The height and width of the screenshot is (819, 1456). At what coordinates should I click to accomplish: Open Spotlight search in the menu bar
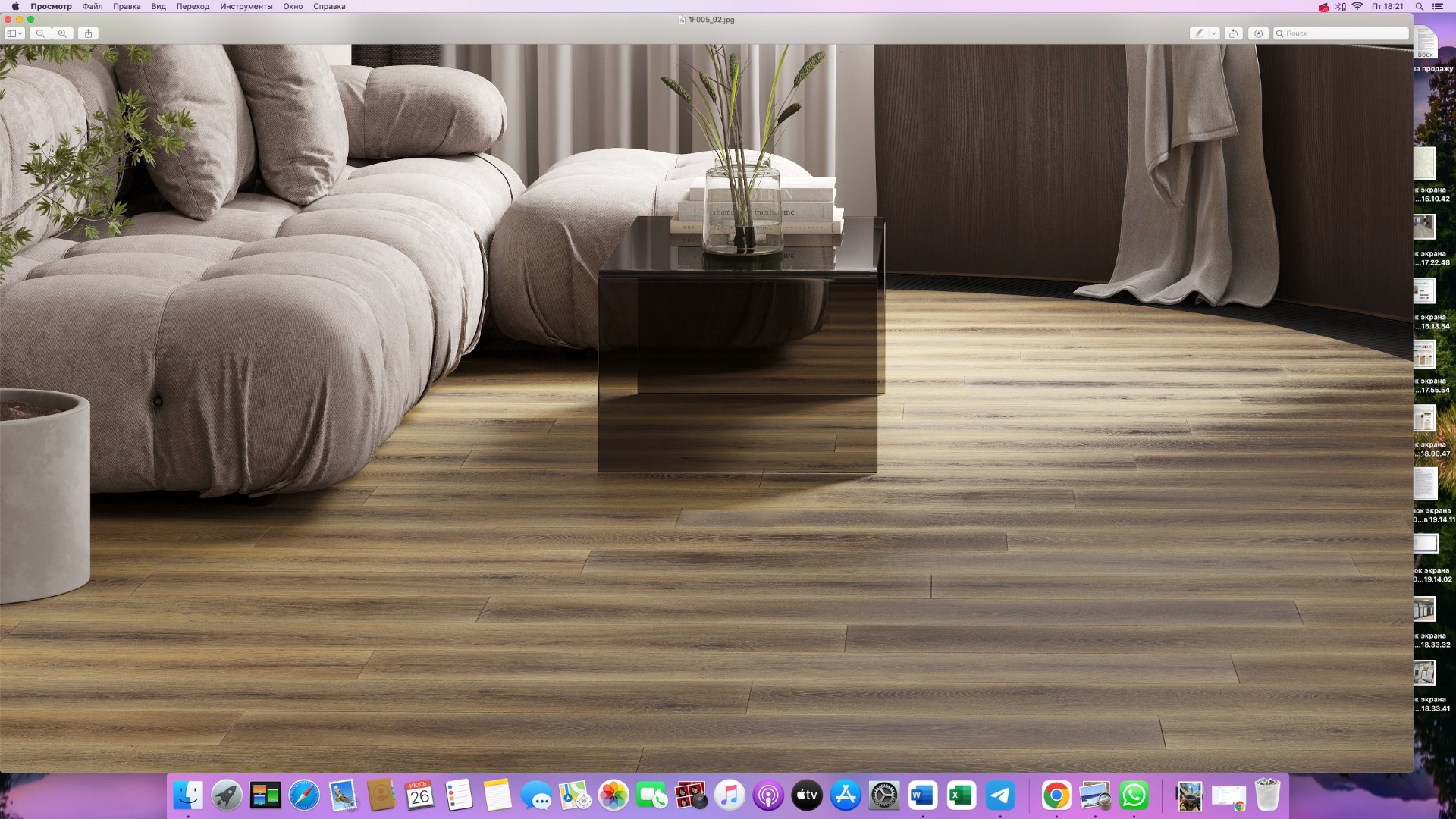1419,6
